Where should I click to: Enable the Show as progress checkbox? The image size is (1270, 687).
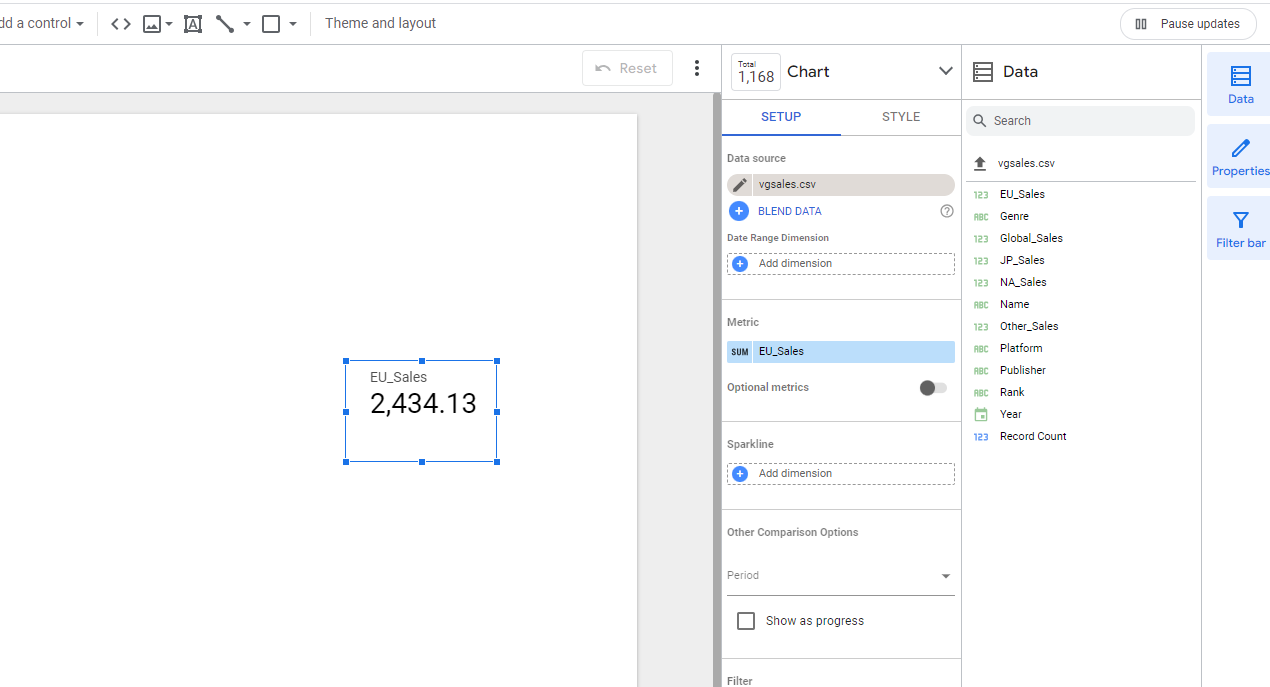tap(746, 621)
